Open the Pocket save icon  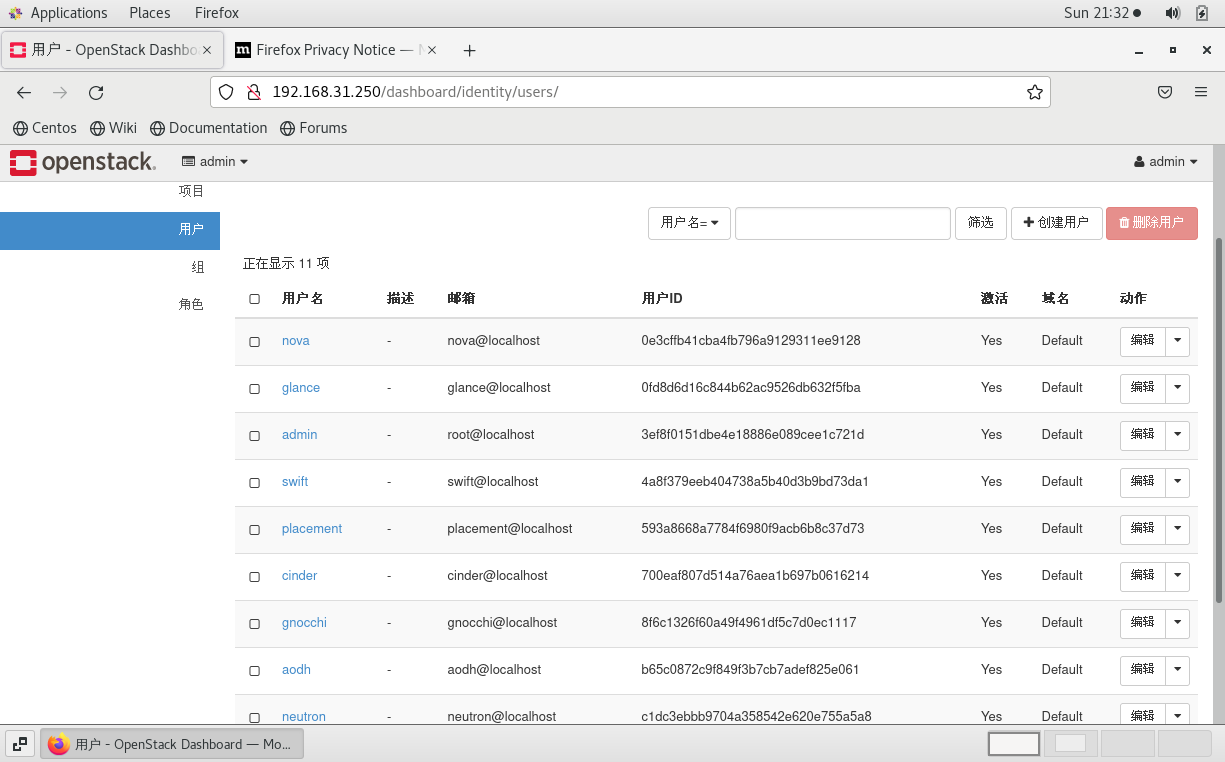pos(1165,92)
